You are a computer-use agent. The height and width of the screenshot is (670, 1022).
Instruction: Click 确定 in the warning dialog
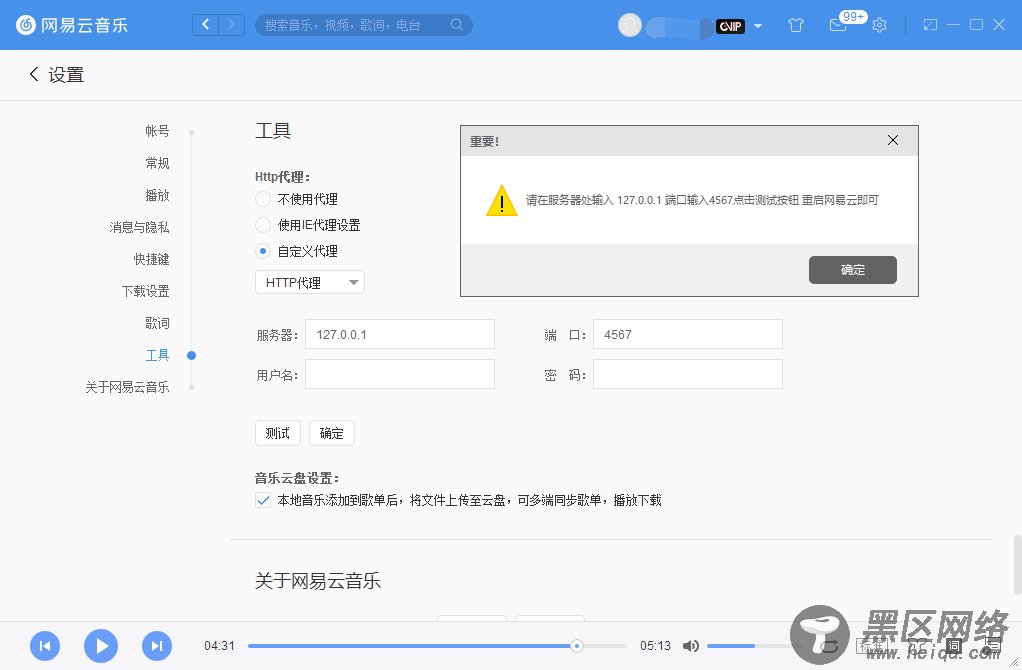pos(853,270)
